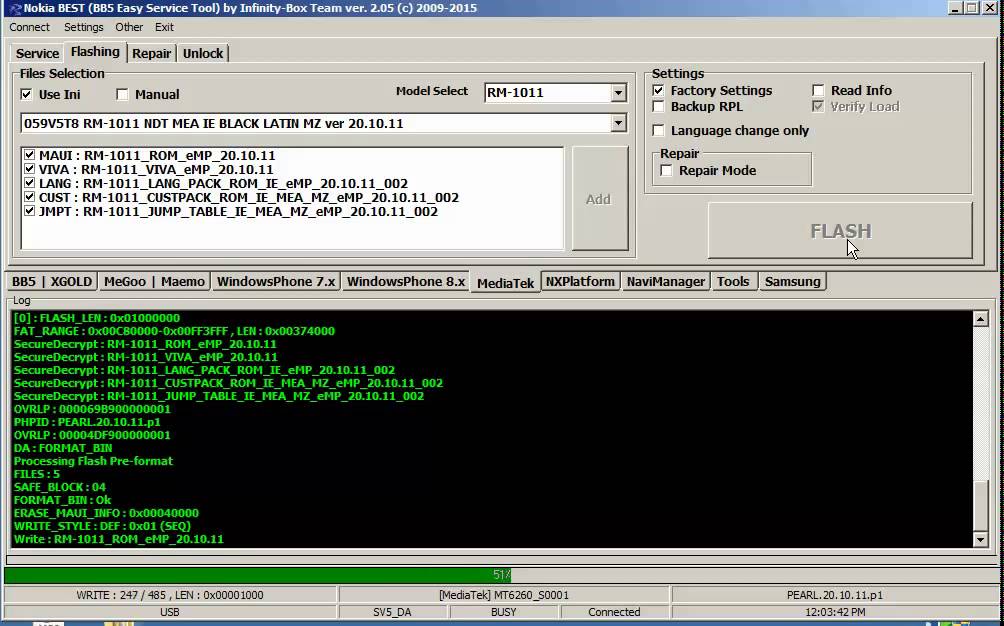Viewport: 1004px width, 626px height.
Task: Click the '[MediaTek] MT6260_S0001' status cell
Action: [x=504, y=595]
